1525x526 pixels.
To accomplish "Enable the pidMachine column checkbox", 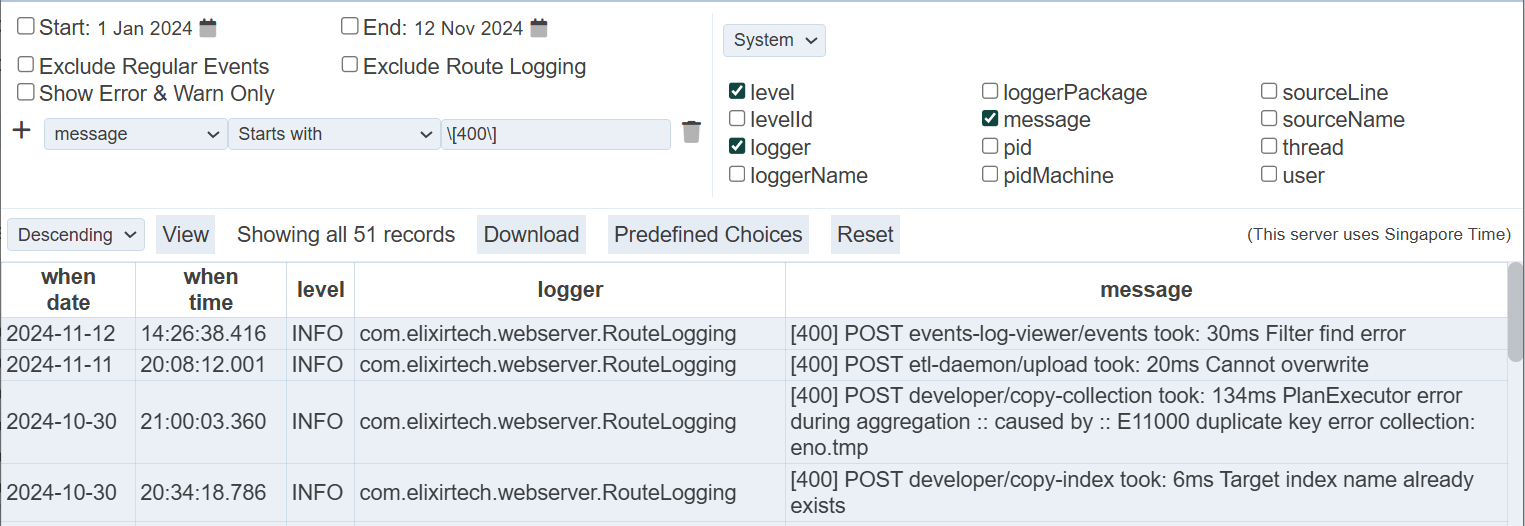I will (x=990, y=174).
